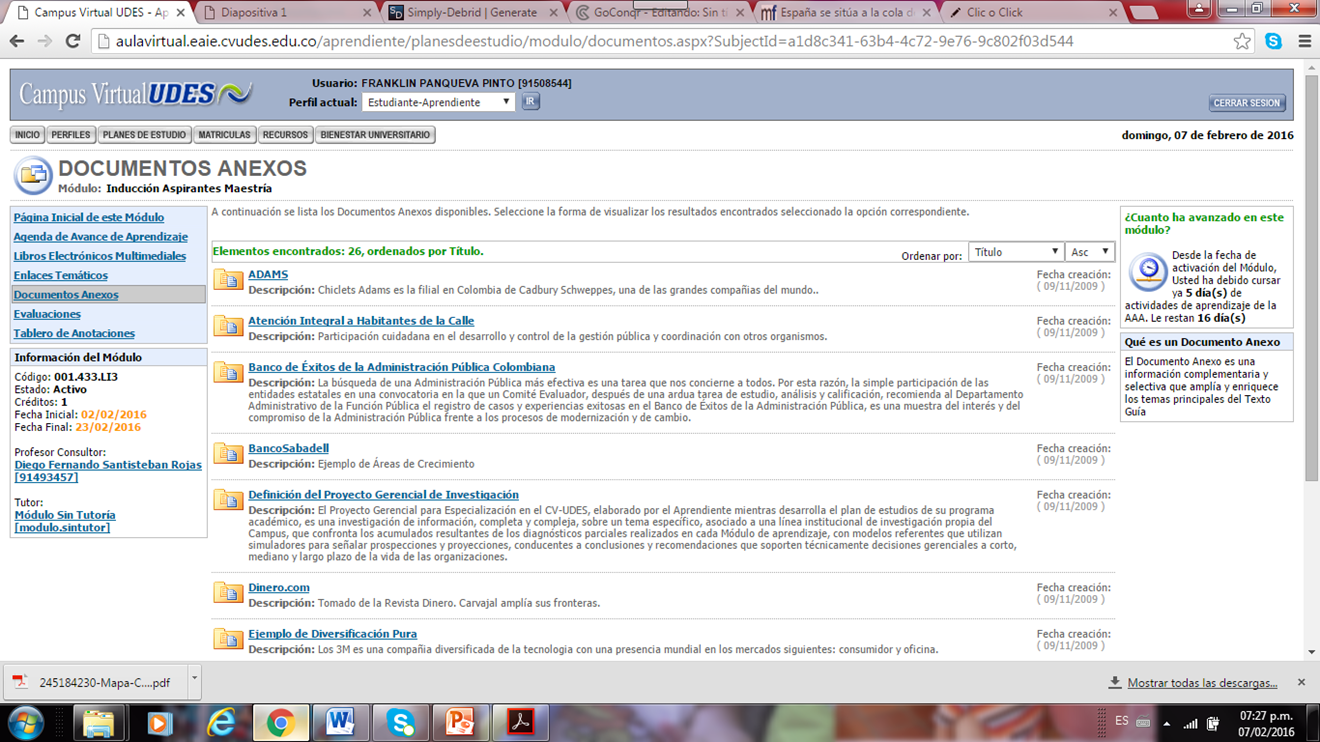Open the Dinero.com document link

[x=279, y=587]
